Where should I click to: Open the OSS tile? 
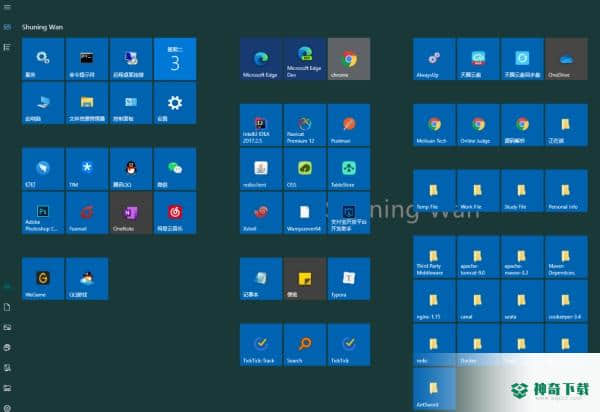305,169
